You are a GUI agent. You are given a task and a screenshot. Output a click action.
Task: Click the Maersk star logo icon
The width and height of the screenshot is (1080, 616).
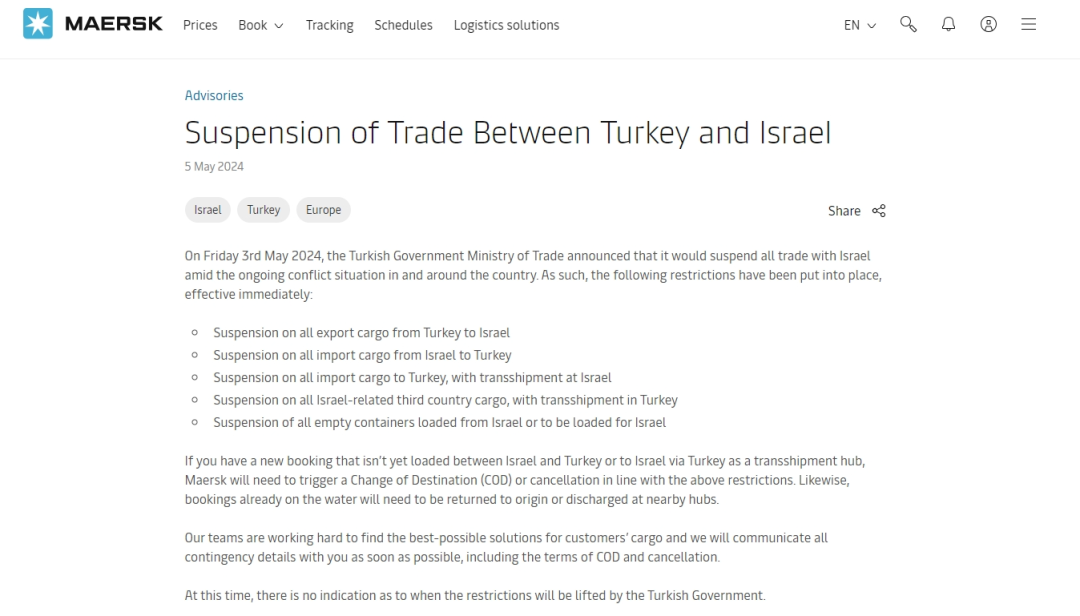pyautogui.click(x=38, y=24)
